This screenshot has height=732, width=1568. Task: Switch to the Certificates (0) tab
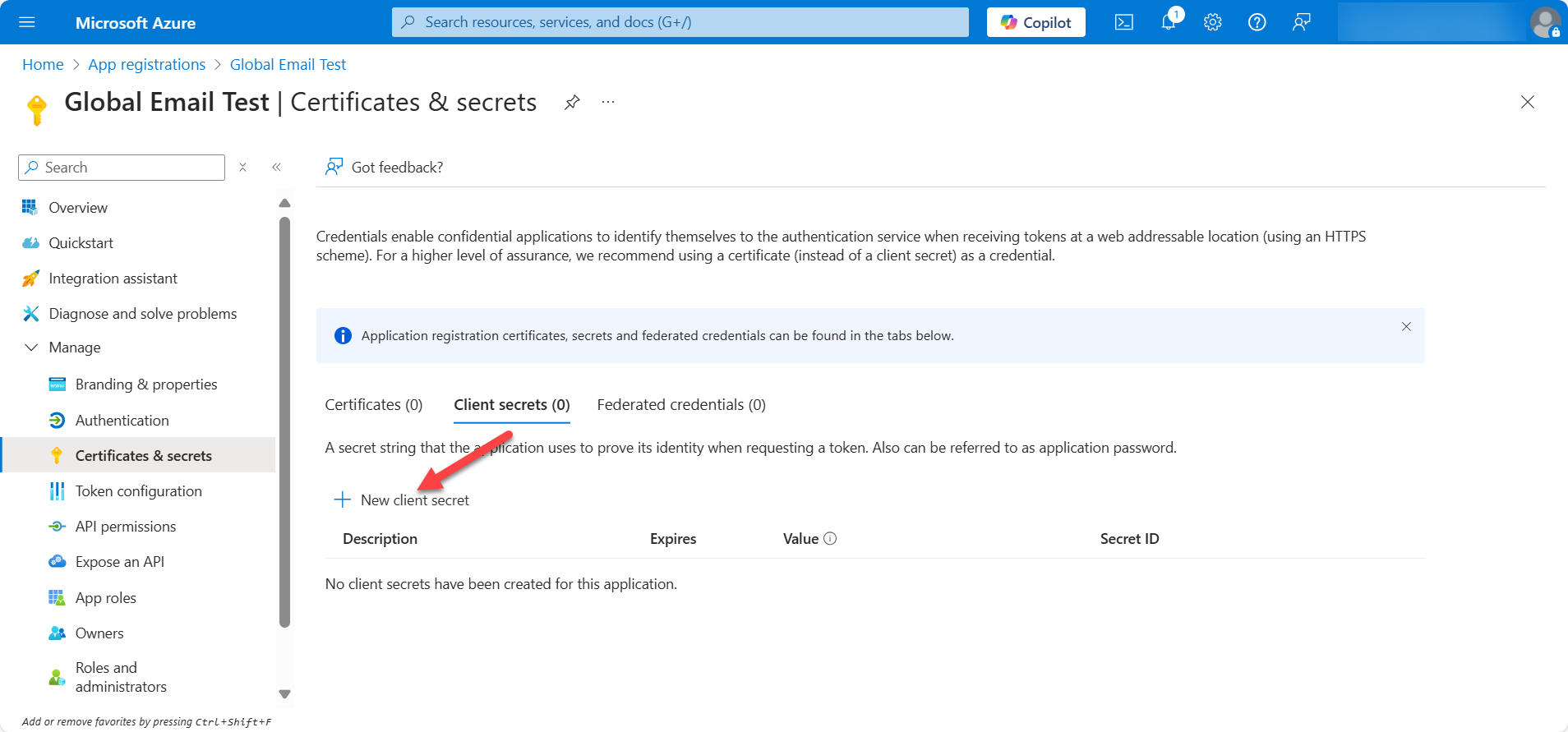point(373,404)
